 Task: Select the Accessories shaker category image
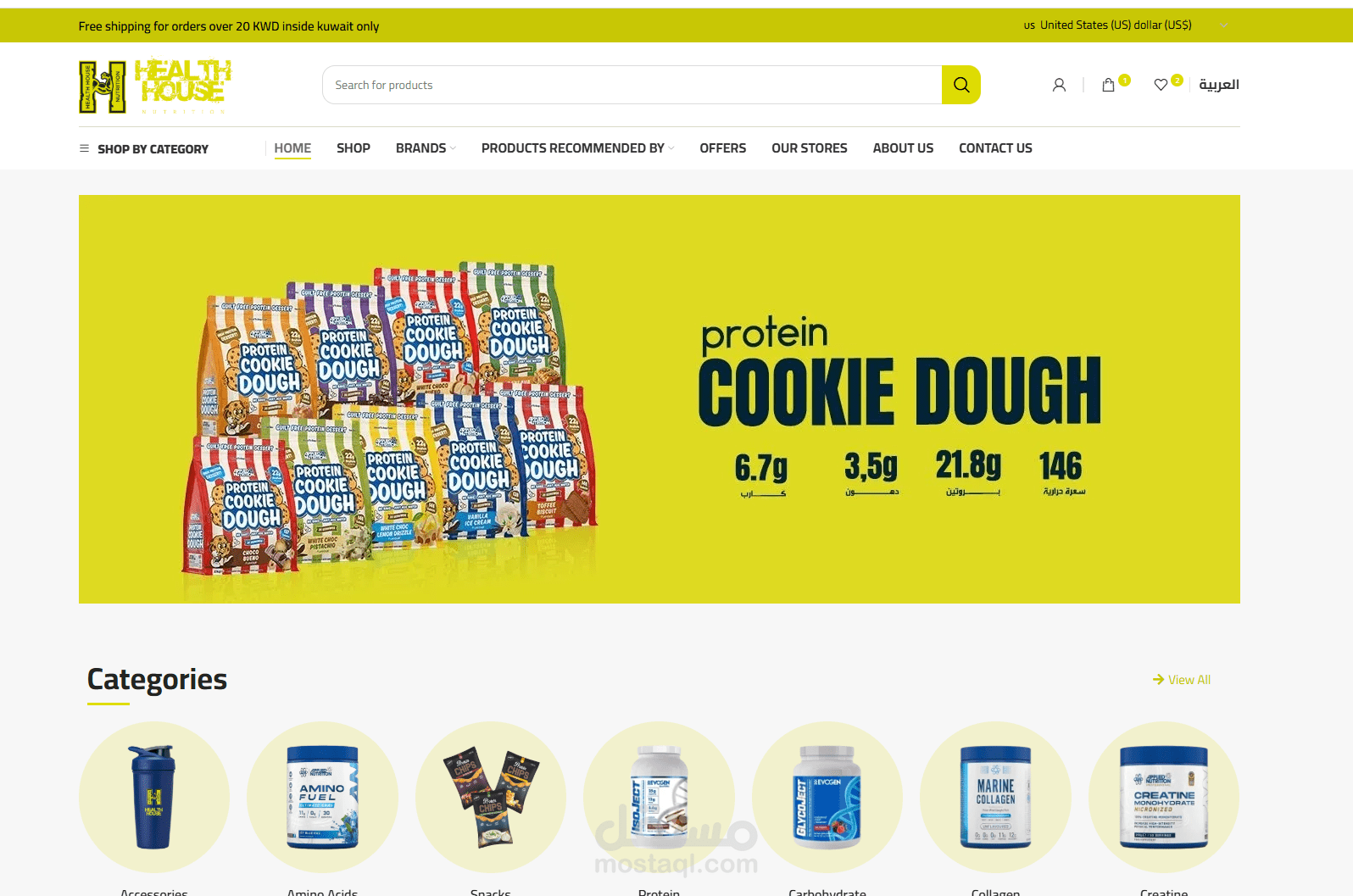click(154, 797)
